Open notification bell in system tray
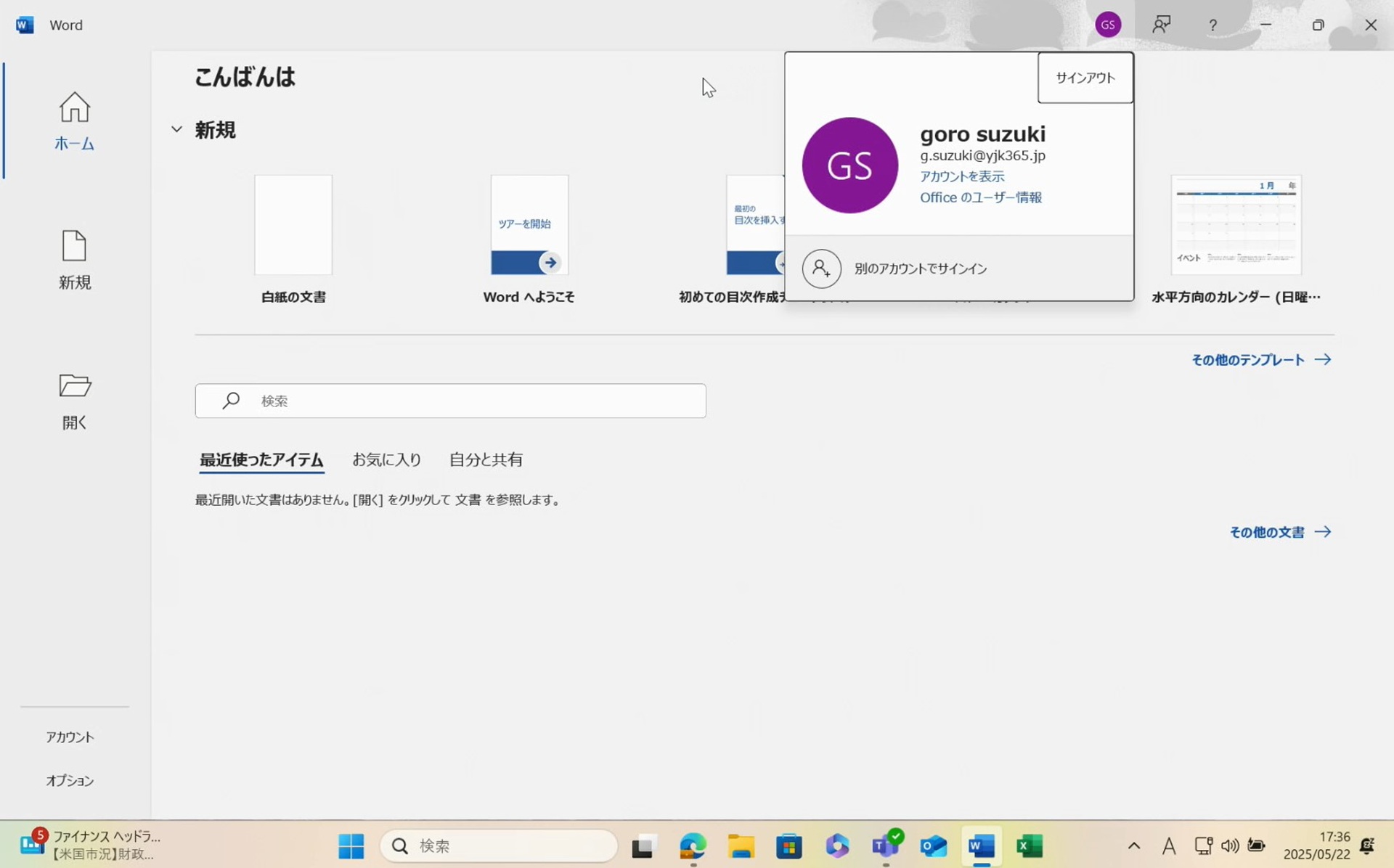The width and height of the screenshot is (1394, 868). click(x=1367, y=846)
